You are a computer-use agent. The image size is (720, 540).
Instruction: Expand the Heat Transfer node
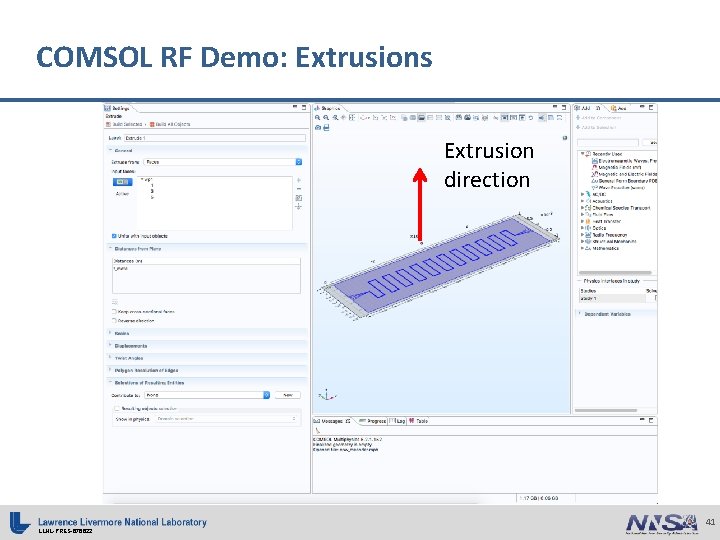583,221
